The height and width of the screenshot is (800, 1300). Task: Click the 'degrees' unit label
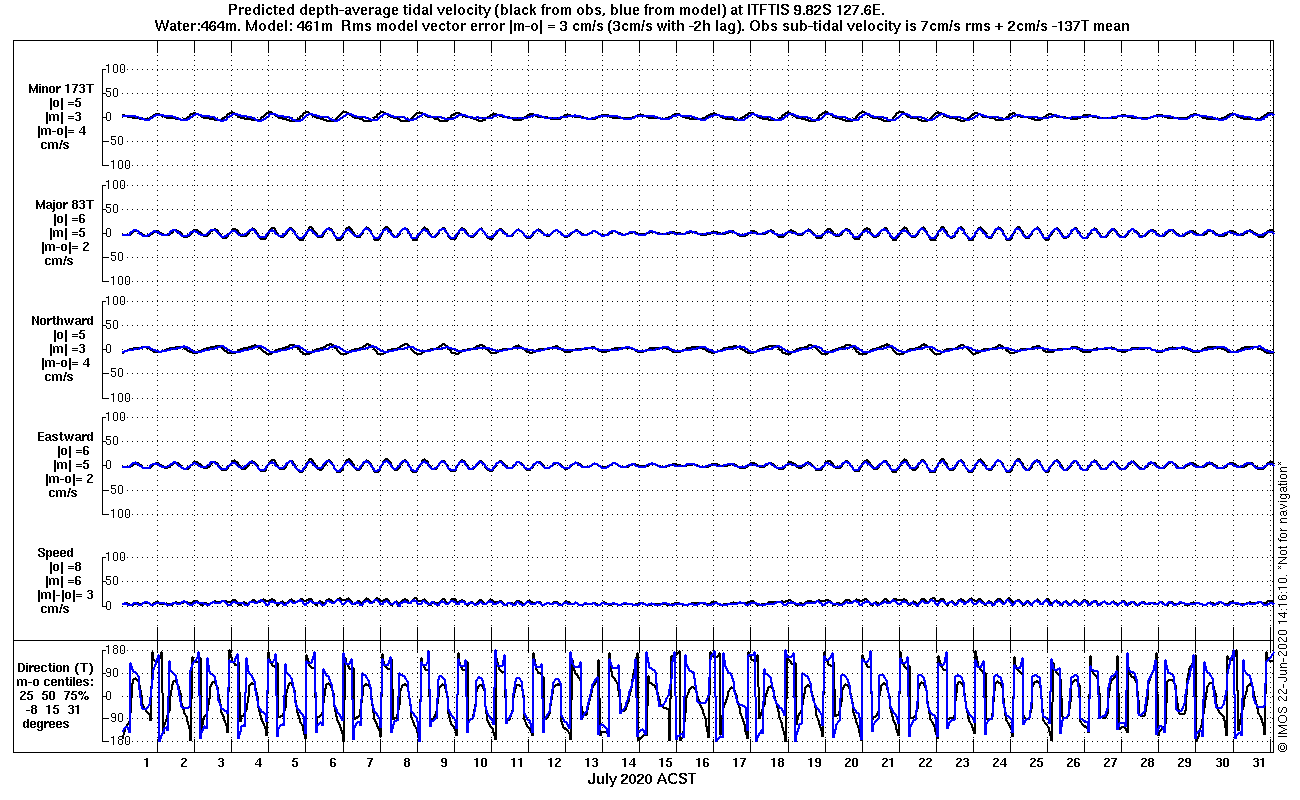46,723
